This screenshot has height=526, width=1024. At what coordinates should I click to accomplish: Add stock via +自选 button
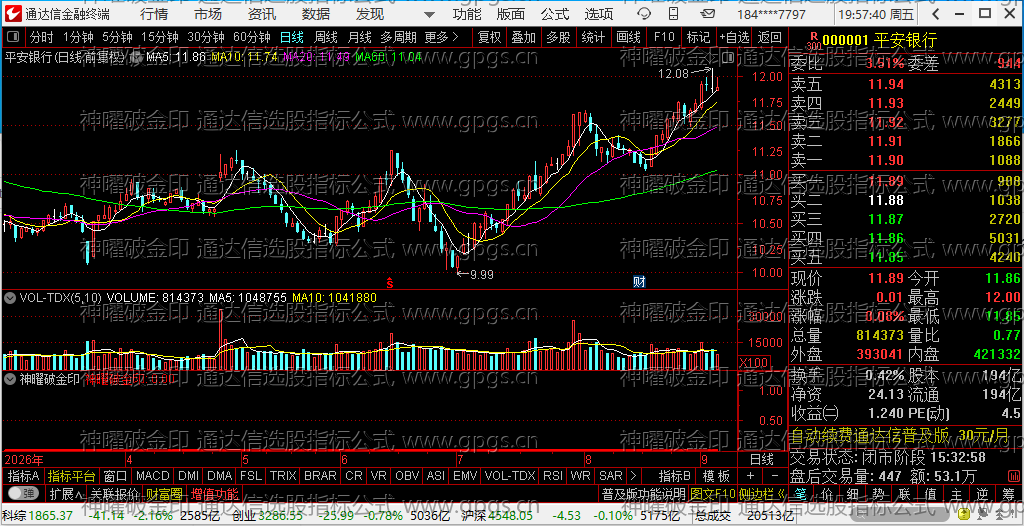(x=734, y=37)
